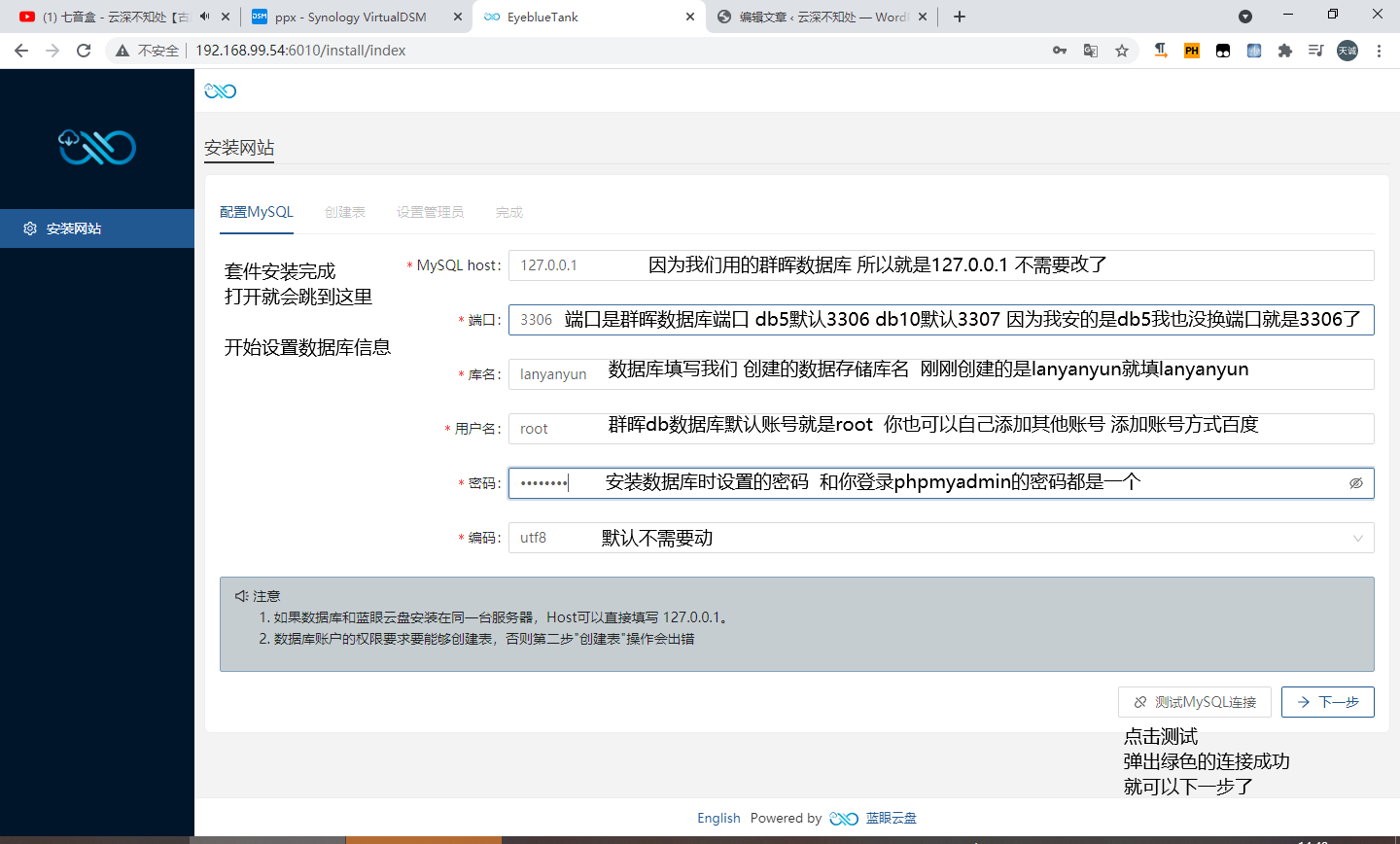This screenshot has height=844, width=1400.
Task: Switch language via the English link
Action: [x=718, y=818]
